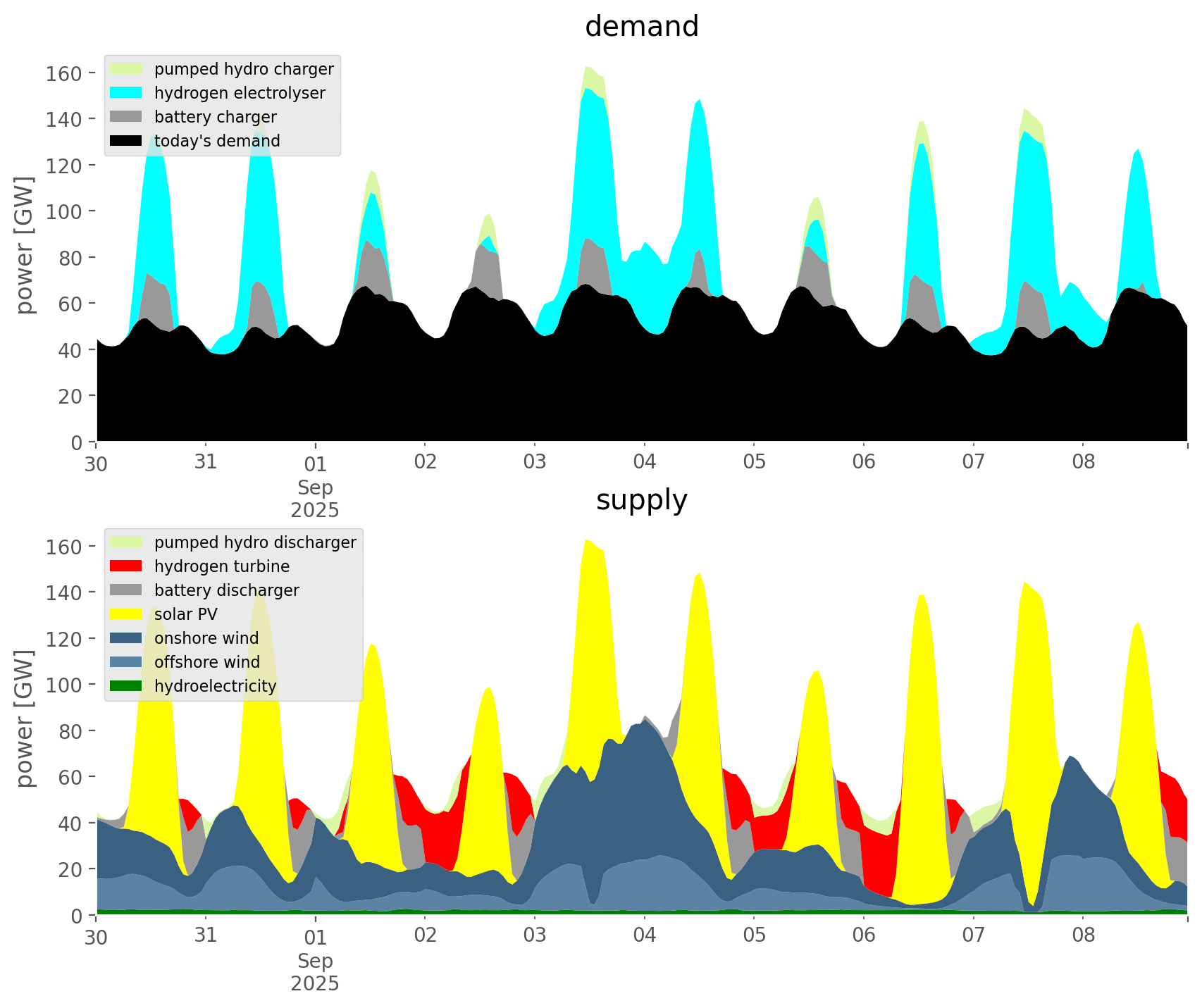
Task: Click the 100 tick on supply y-axis
Action: (x=63, y=685)
